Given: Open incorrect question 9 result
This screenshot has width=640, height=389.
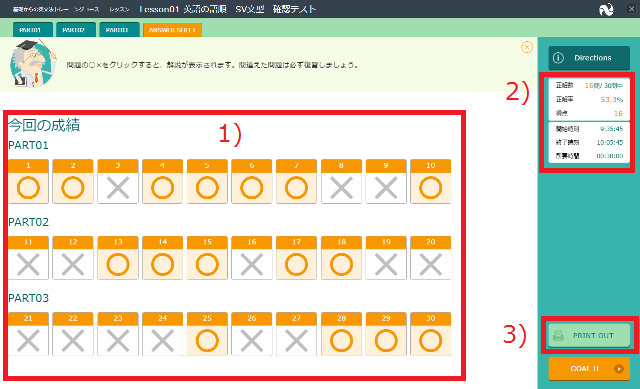Looking at the screenshot, I should (x=386, y=181).
